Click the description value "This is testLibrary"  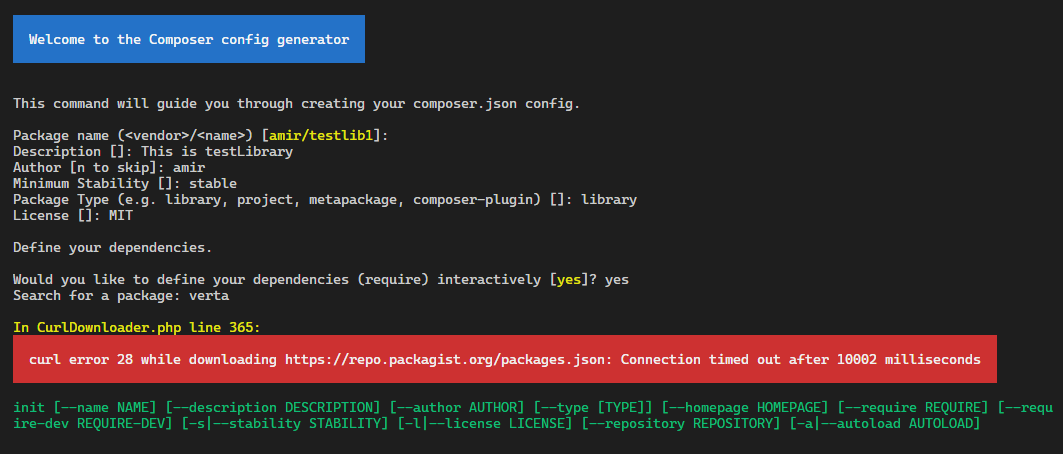(x=217, y=152)
